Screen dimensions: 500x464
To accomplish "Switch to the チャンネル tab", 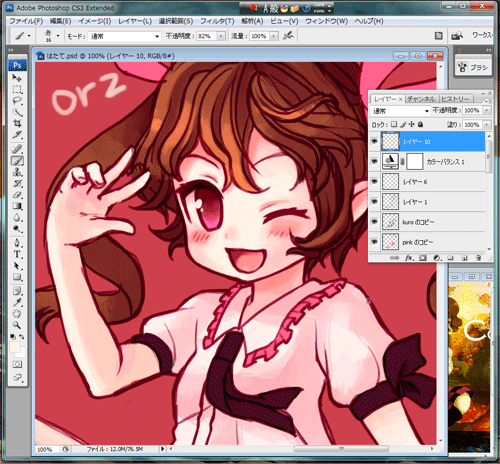I will pos(421,99).
